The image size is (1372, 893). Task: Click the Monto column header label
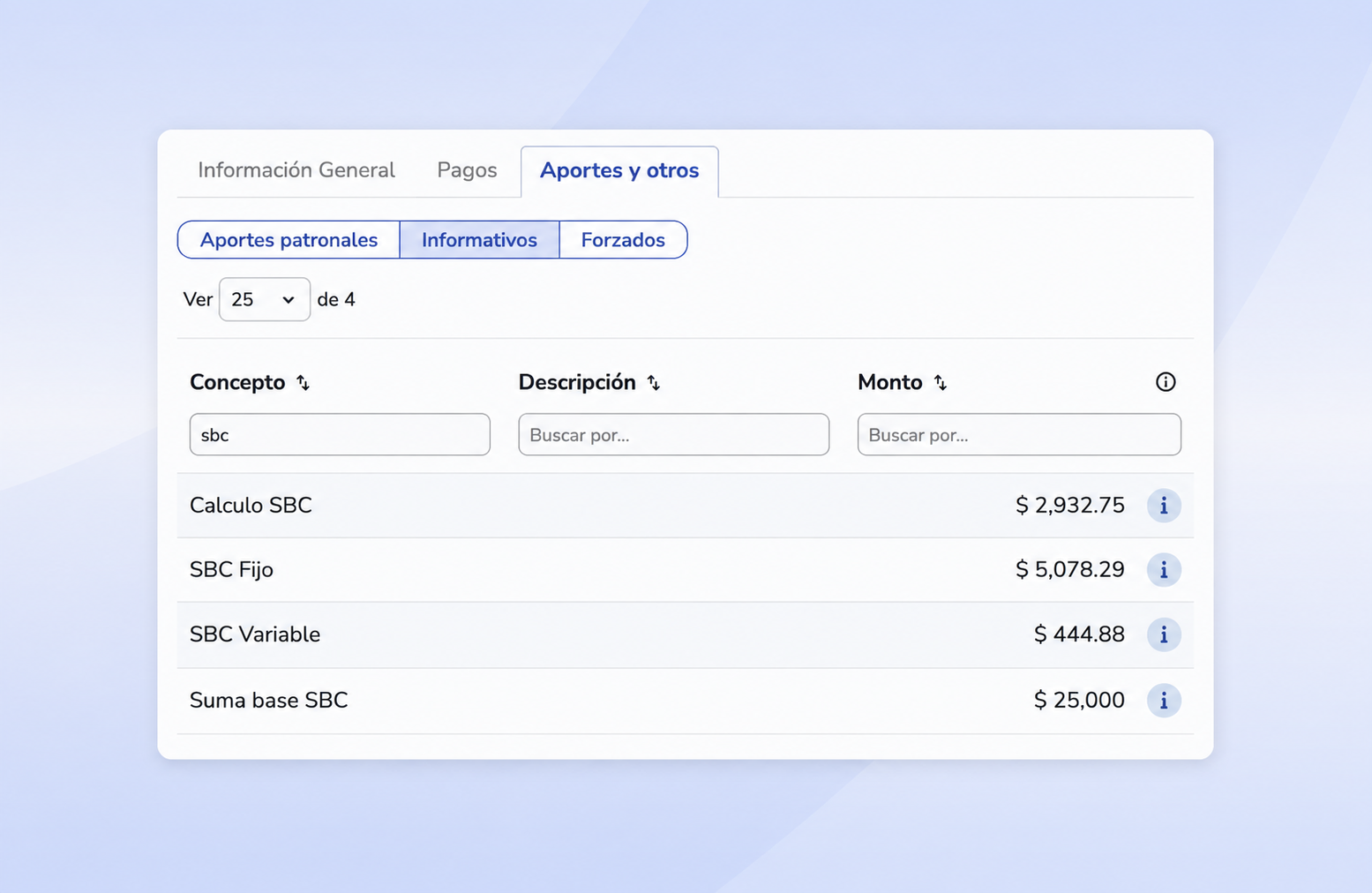[x=890, y=382]
